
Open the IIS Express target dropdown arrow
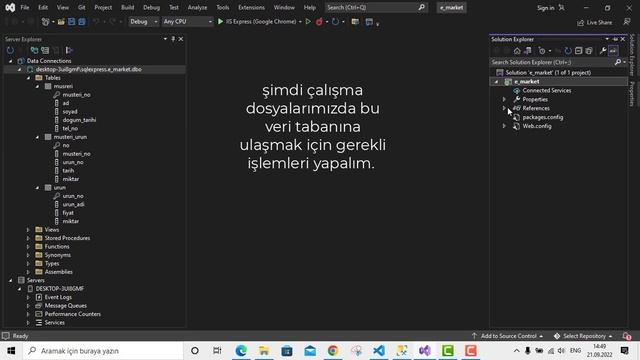300,22
